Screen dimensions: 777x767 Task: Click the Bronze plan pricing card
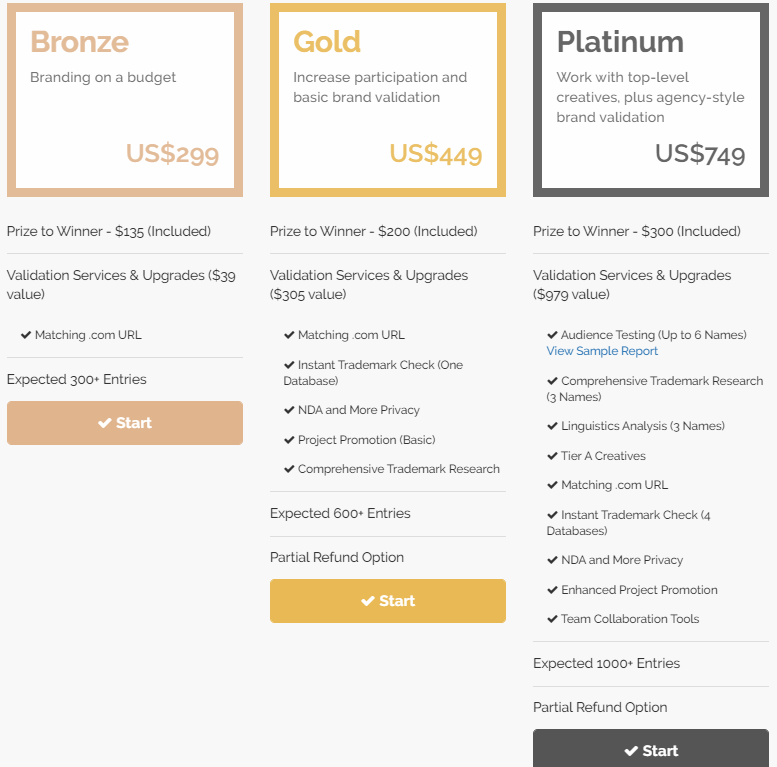pos(125,100)
